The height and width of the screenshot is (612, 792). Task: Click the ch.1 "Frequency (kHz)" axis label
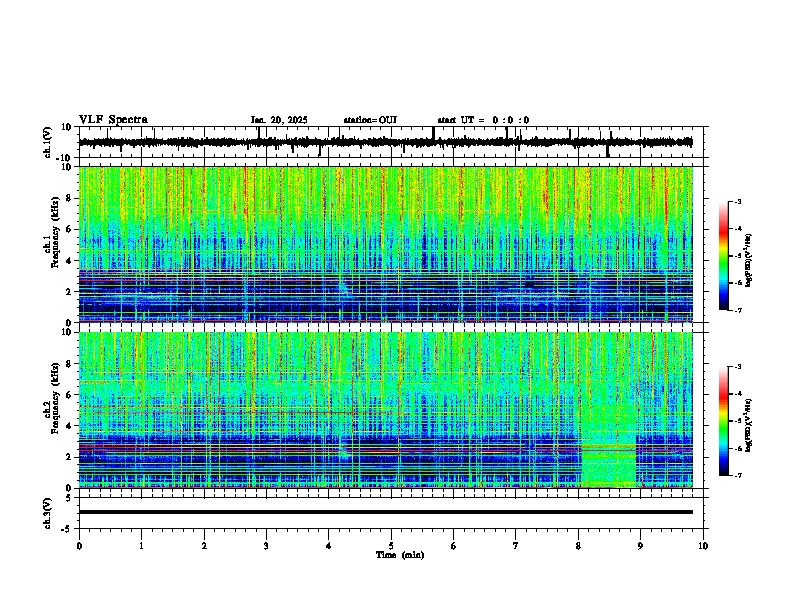click(x=55, y=232)
